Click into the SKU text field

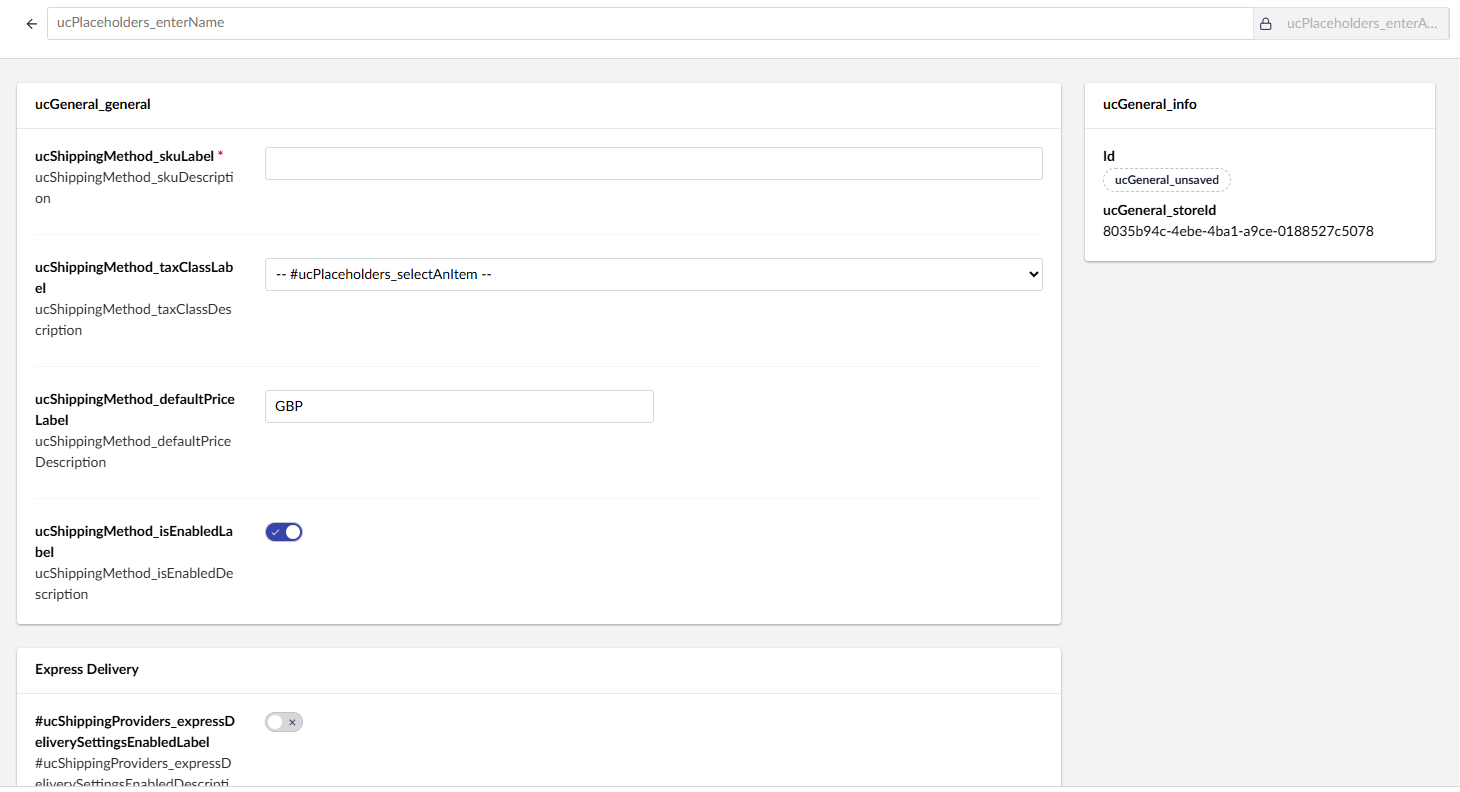click(653, 164)
